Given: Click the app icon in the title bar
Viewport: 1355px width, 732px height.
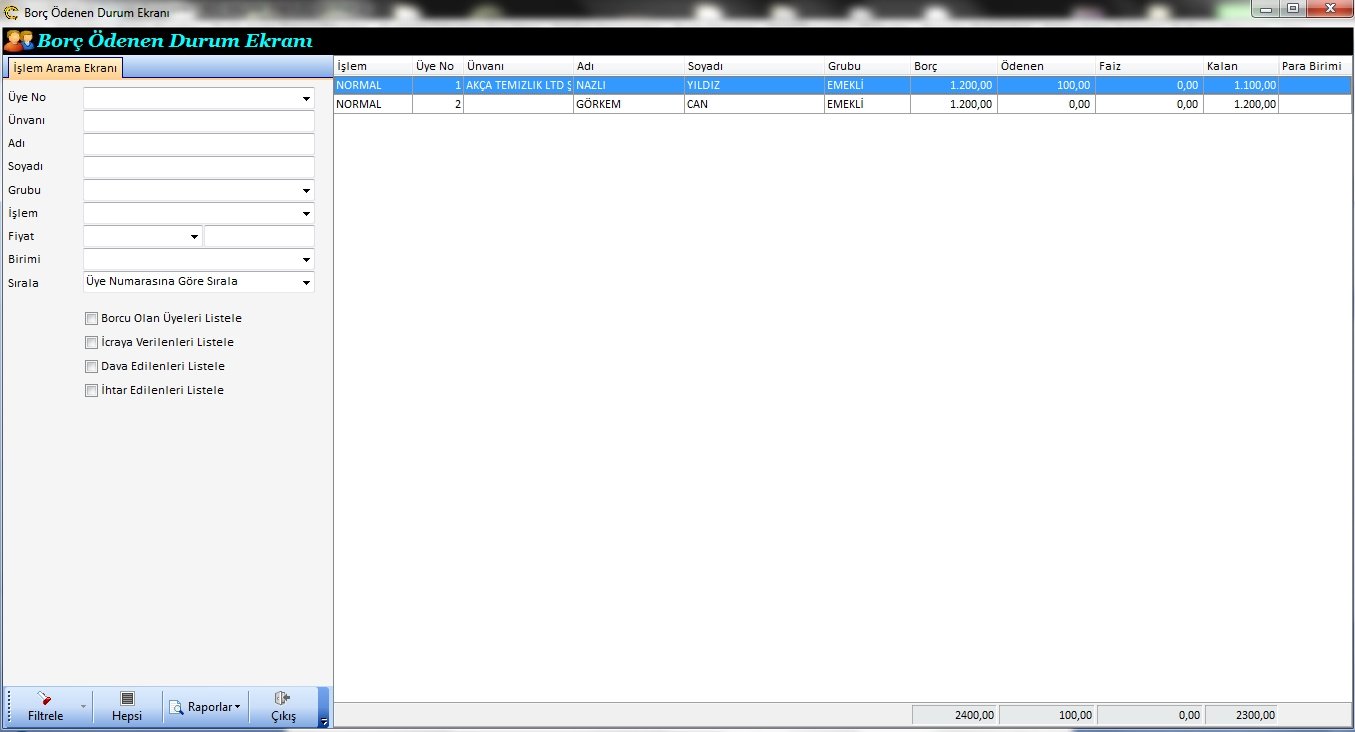Looking at the screenshot, I should coord(12,13).
